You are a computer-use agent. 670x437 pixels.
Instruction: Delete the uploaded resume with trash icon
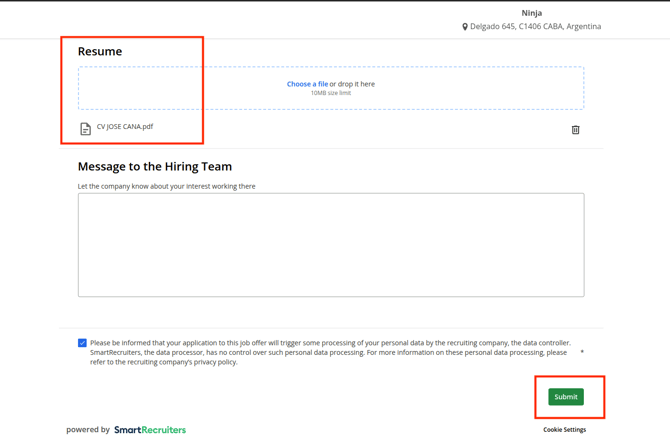[x=575, y=130]
